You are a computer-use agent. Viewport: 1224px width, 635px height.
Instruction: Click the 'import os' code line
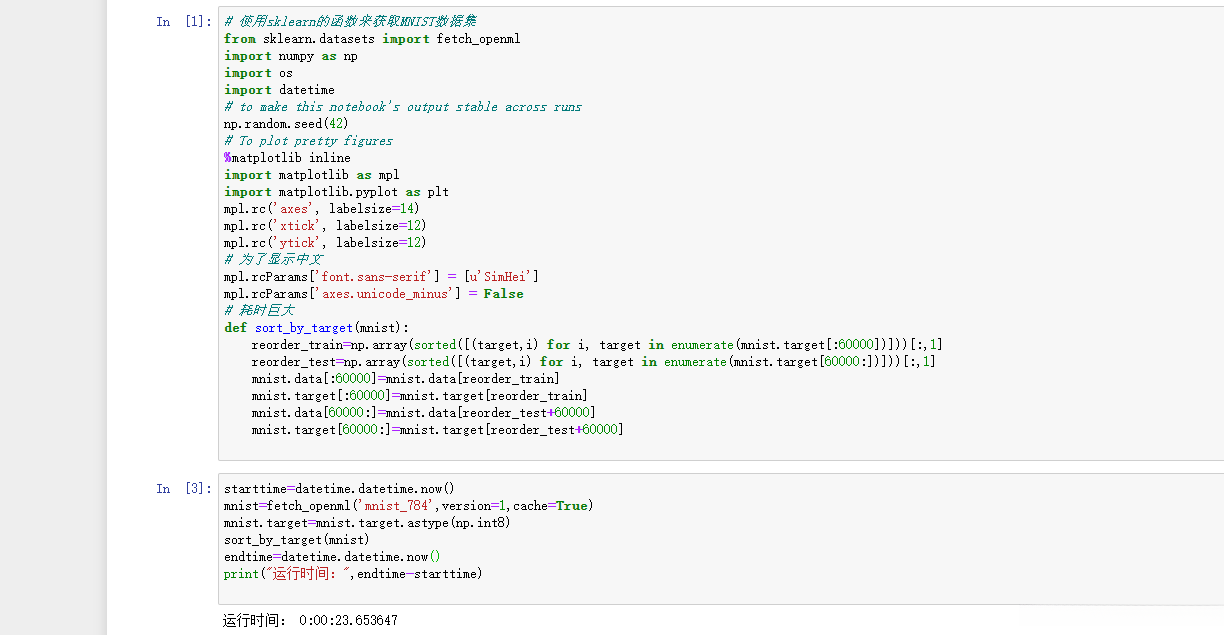pos(258,73)
